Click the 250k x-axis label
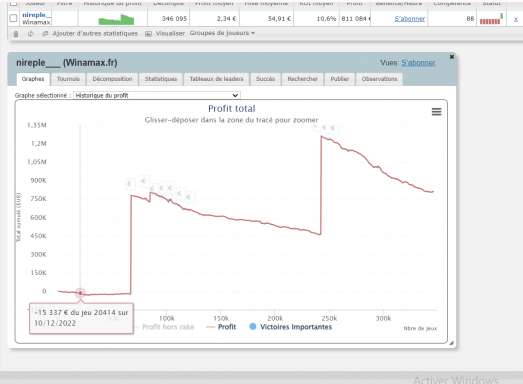 [x=329, y=318]
